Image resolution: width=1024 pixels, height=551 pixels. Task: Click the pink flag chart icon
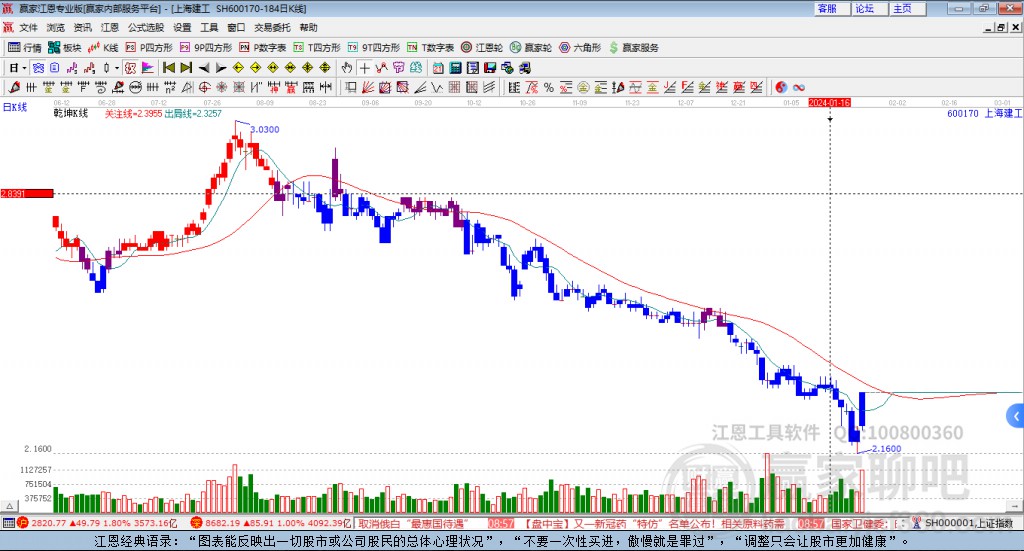click(x=148, y=68)
